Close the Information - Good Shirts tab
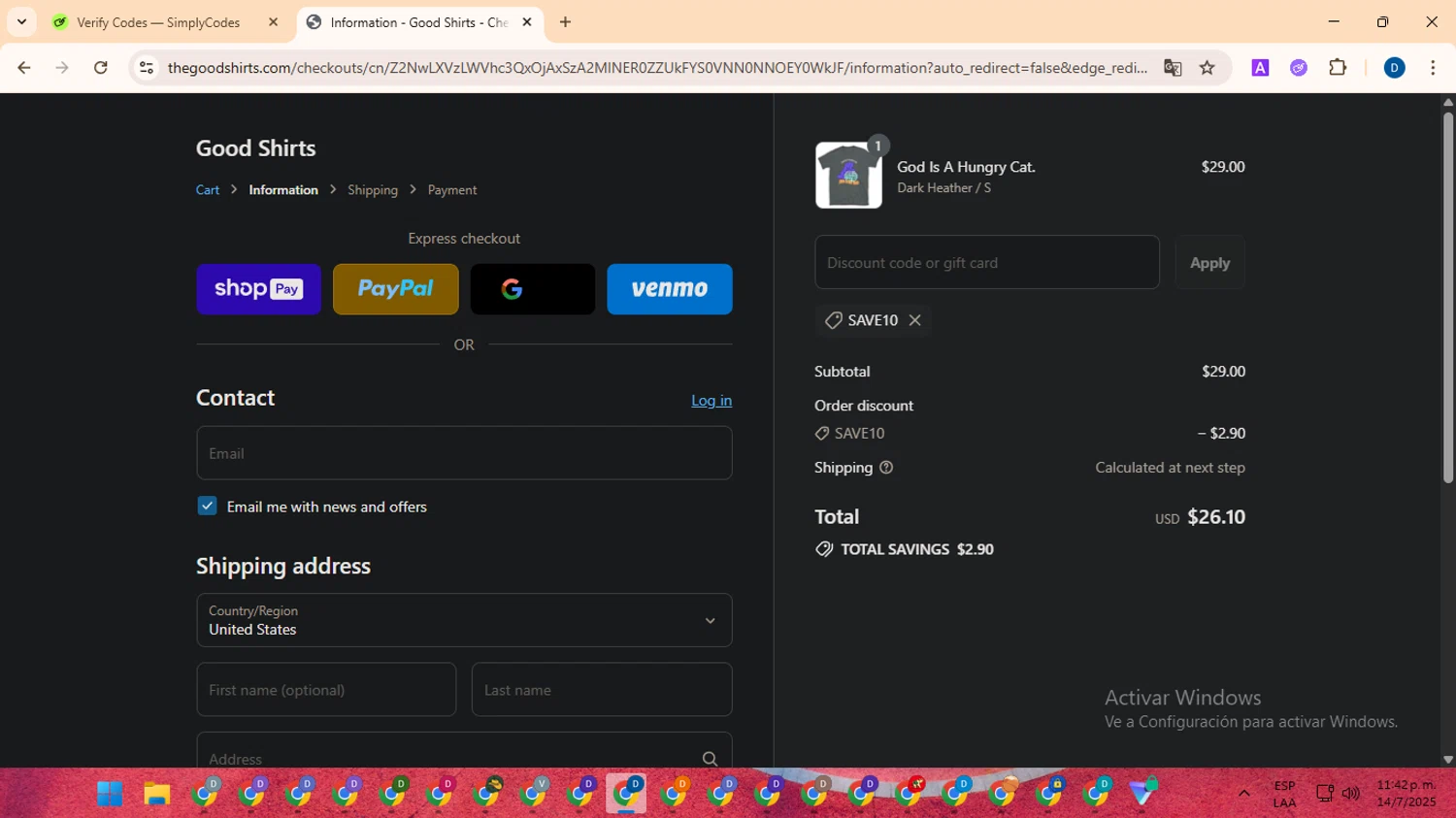The image size is (1456, 818). pyautogui.click(x=527, y=22)
